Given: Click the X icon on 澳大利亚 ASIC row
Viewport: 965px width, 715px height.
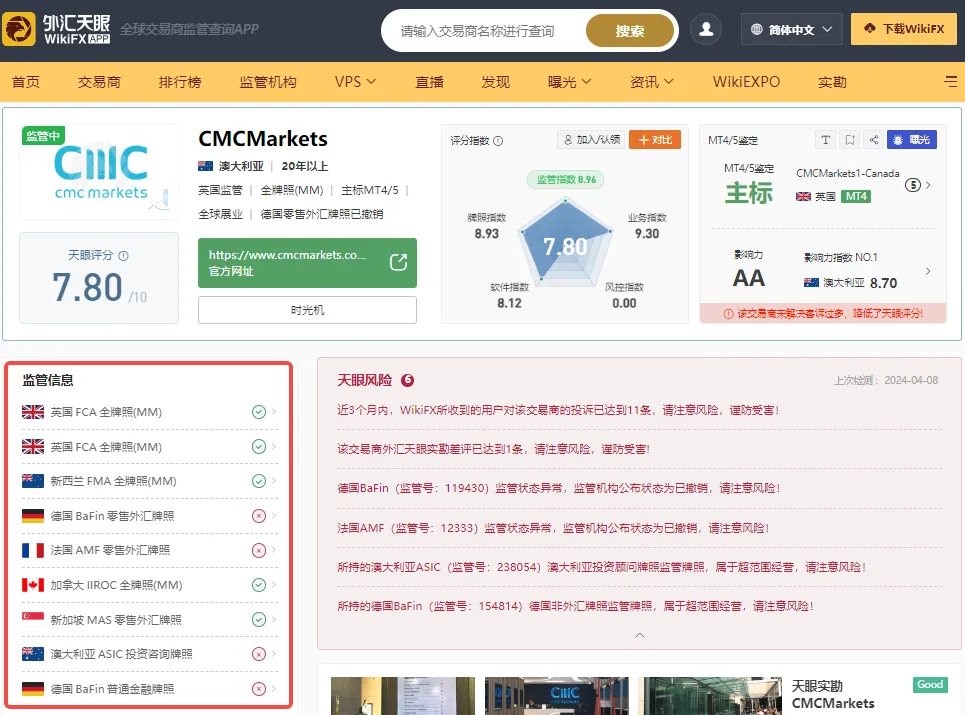Looking at the screenshot, I should [x=258, y=654].
